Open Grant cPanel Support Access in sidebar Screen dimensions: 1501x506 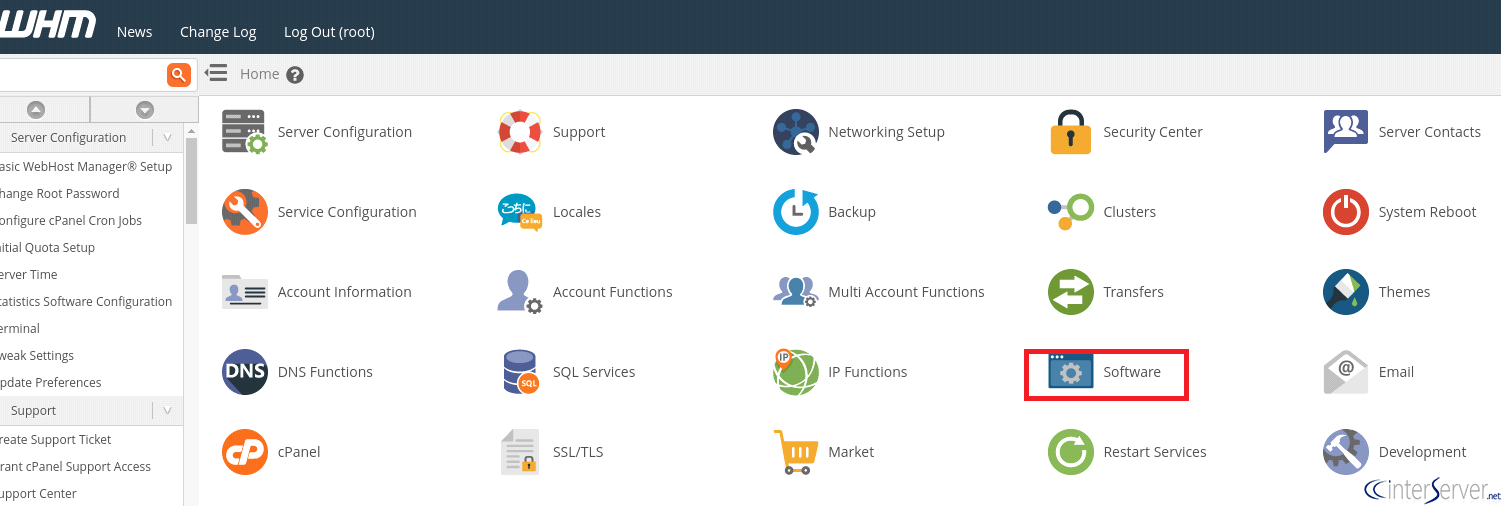coord(75,467)
